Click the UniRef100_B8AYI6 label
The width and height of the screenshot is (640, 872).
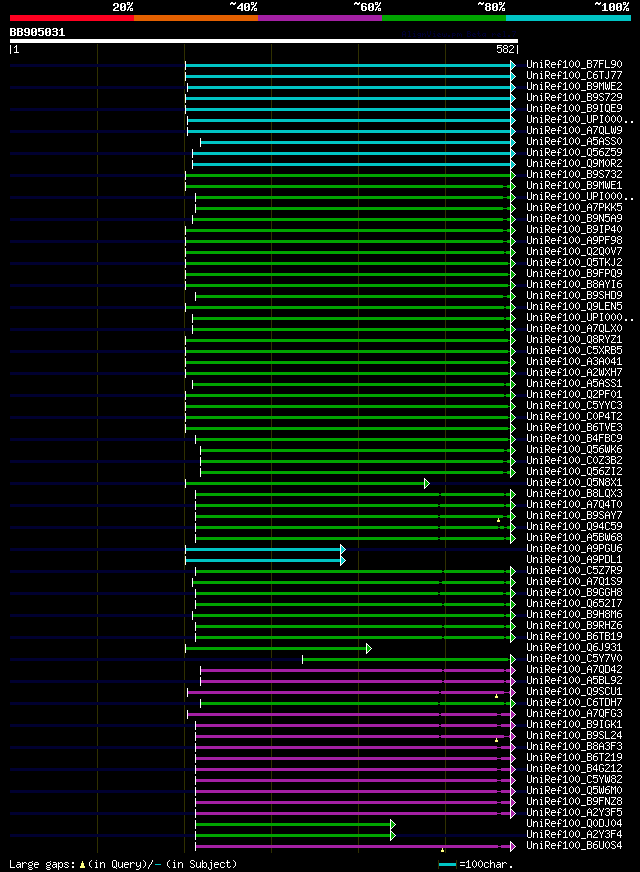click(574, 285)
